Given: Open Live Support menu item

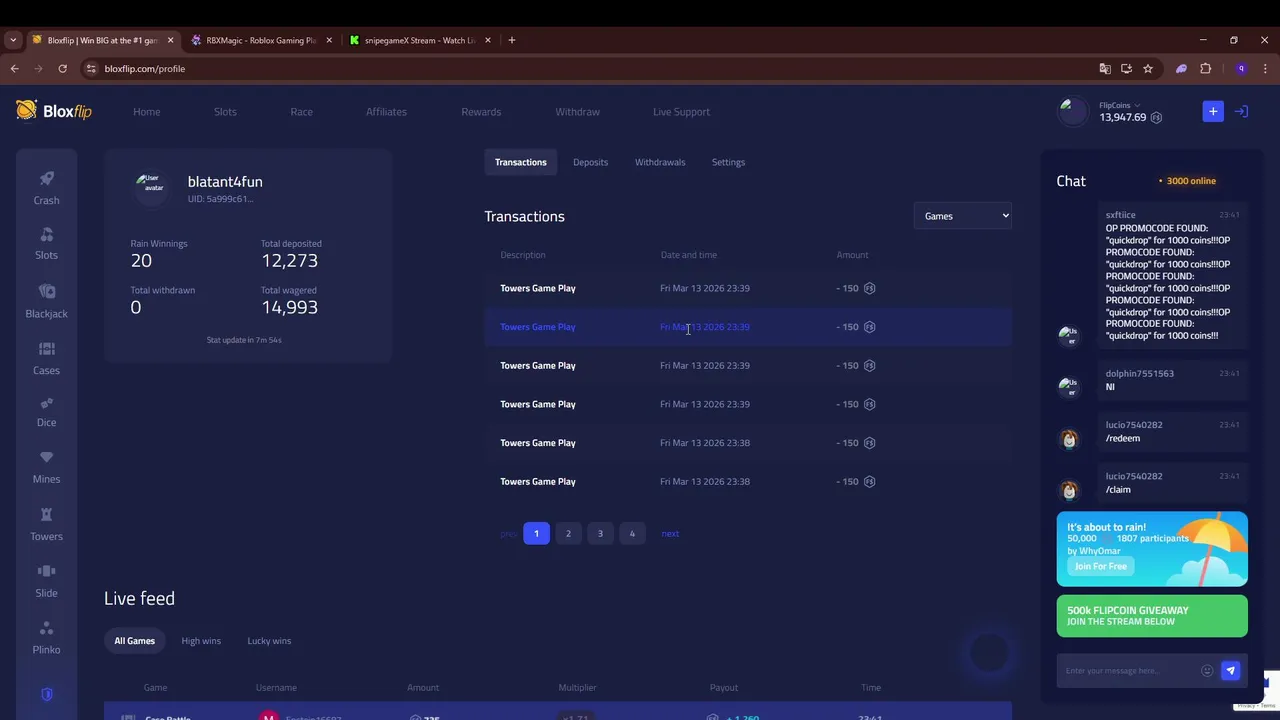Looking at the screenshot, I should 681,112.
